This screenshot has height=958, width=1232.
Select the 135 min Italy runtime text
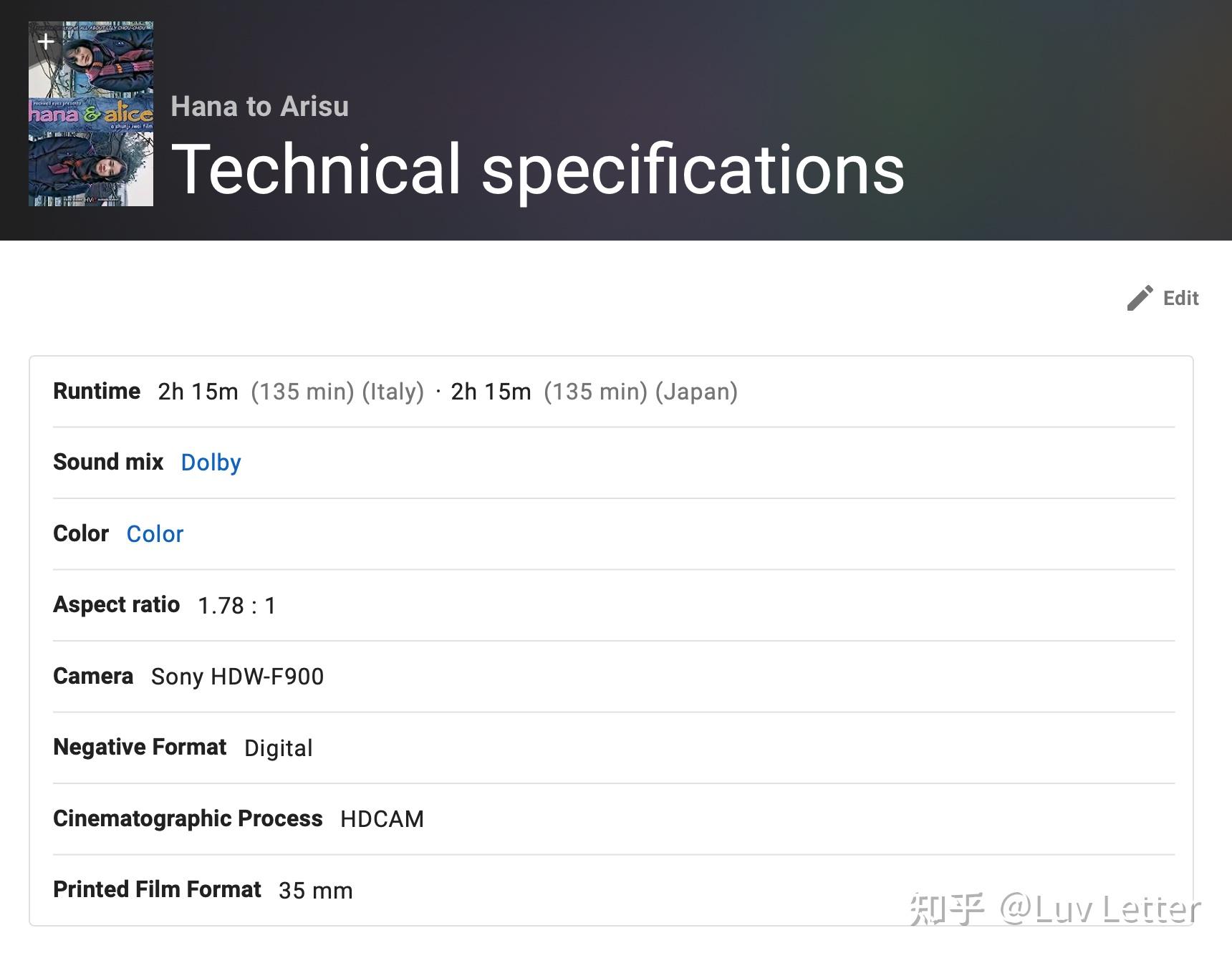[x=337, y=392]
